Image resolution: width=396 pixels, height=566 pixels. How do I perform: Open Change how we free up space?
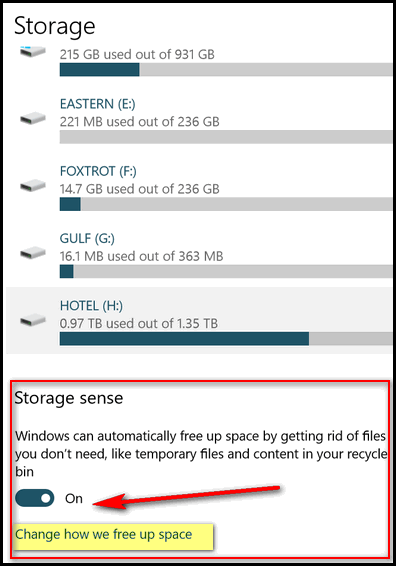(104, 534)
